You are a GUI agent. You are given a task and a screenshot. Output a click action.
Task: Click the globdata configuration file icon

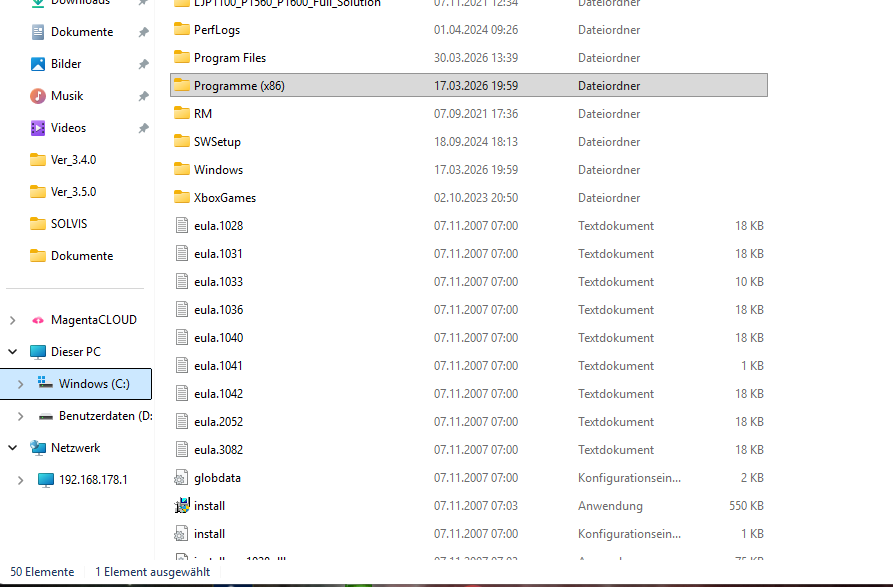pyautogui.click(x=182, y=478)
